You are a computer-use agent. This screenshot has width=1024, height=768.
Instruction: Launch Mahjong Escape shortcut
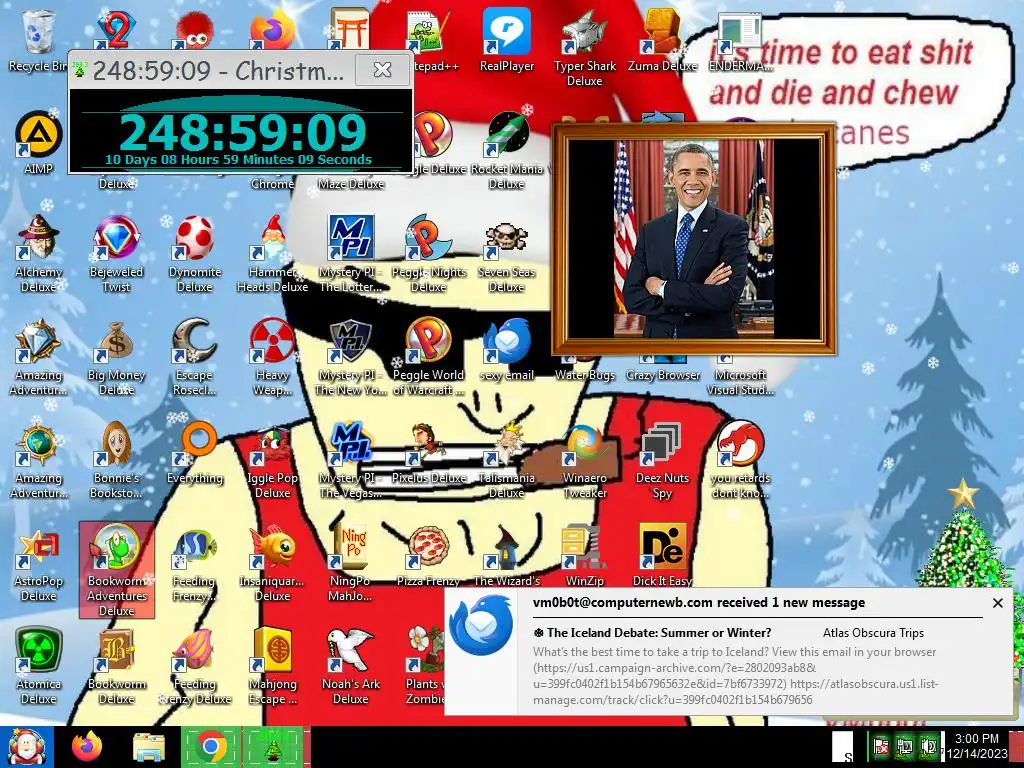tap(272, 666)
